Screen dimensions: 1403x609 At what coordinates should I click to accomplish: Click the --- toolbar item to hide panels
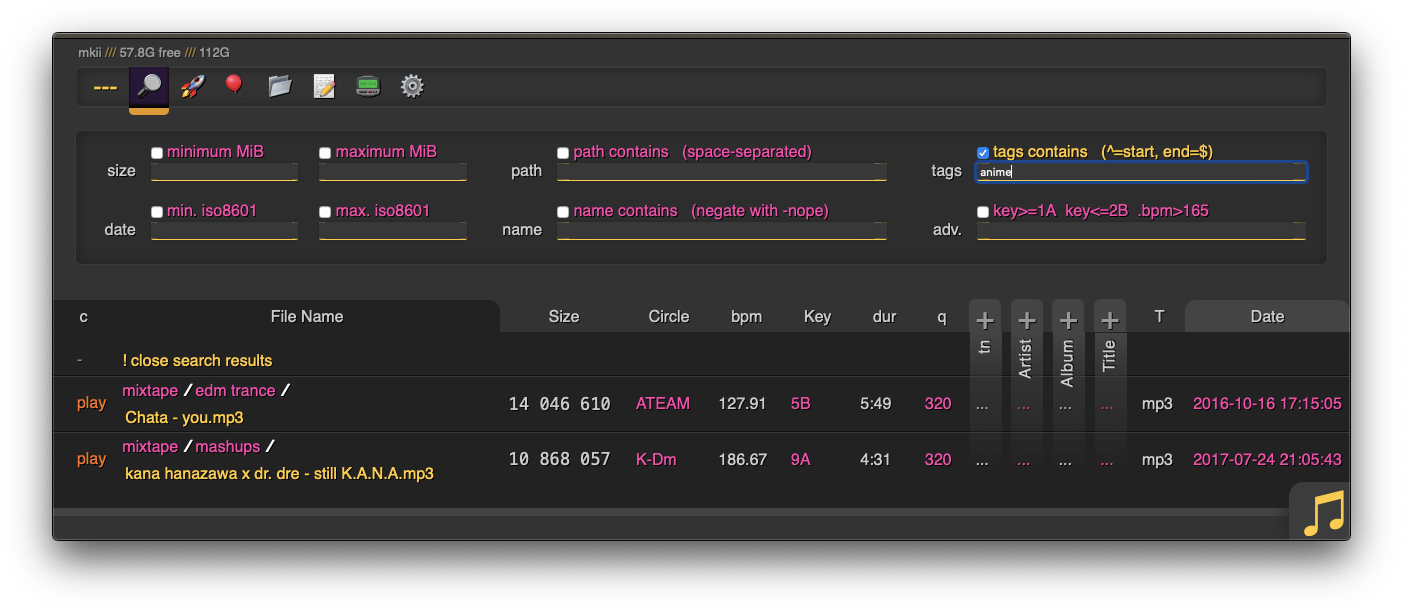click(103, 86)
